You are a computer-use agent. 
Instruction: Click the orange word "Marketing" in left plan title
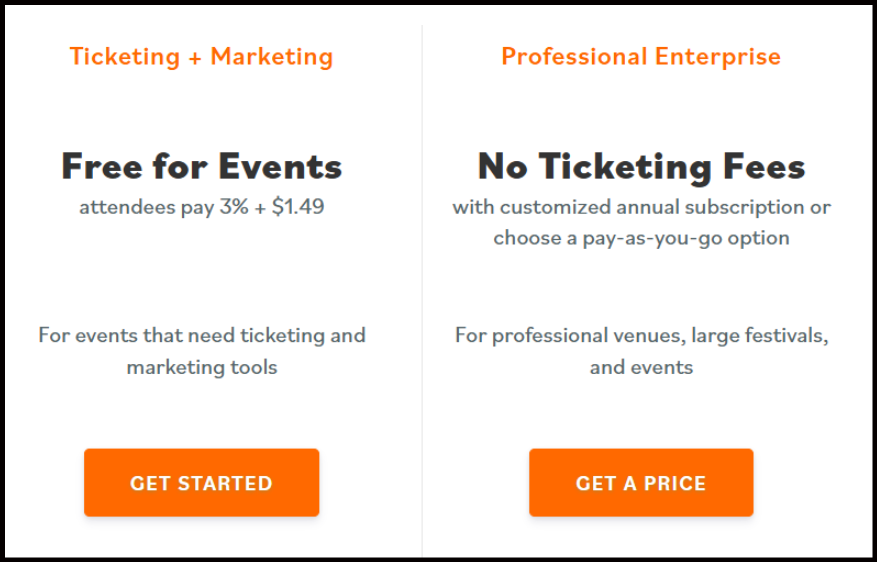tap(271, 57)
